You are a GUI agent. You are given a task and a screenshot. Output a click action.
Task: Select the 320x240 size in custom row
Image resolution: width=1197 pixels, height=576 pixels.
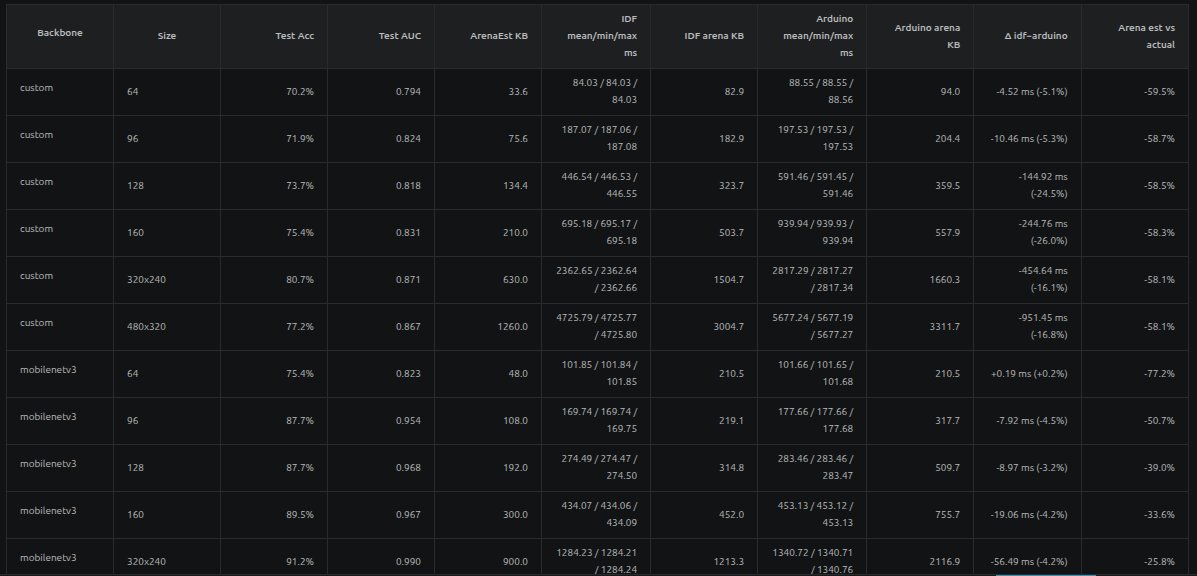click(x=147, y=279)
